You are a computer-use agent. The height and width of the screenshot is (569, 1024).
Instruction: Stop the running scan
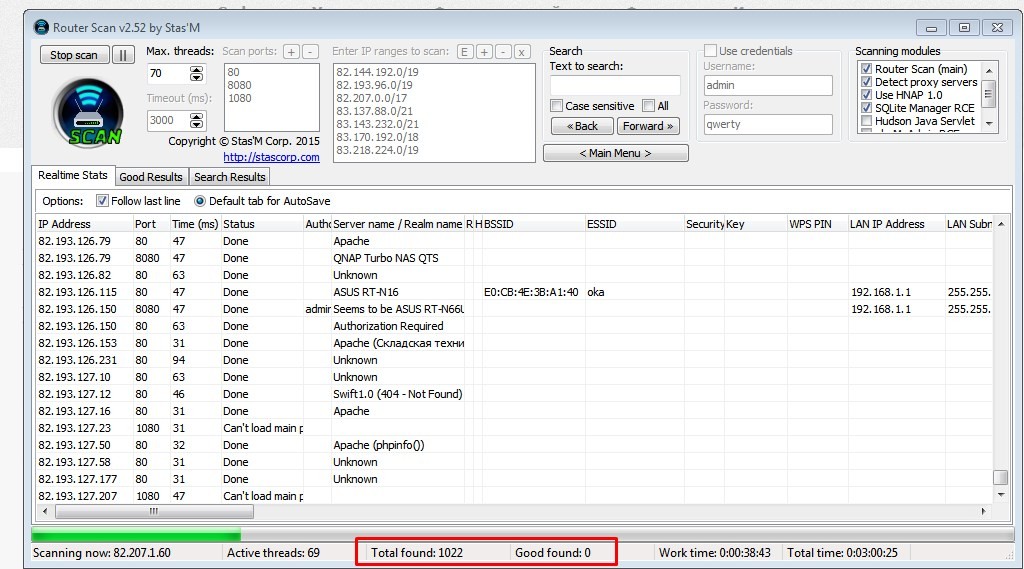74,55
